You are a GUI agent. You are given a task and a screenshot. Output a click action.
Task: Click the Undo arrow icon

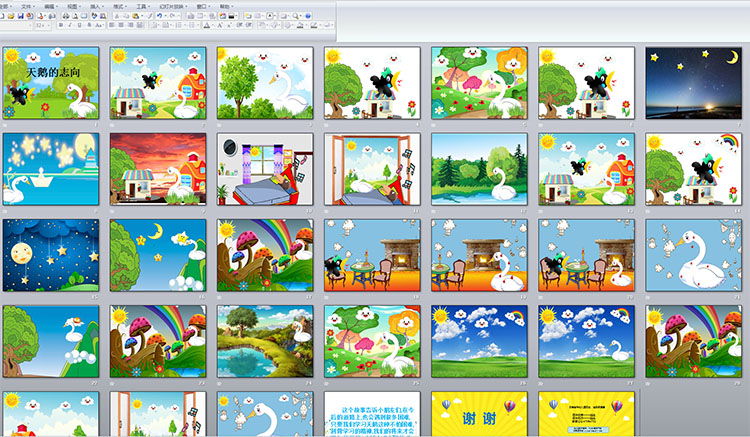pos(158,16)
